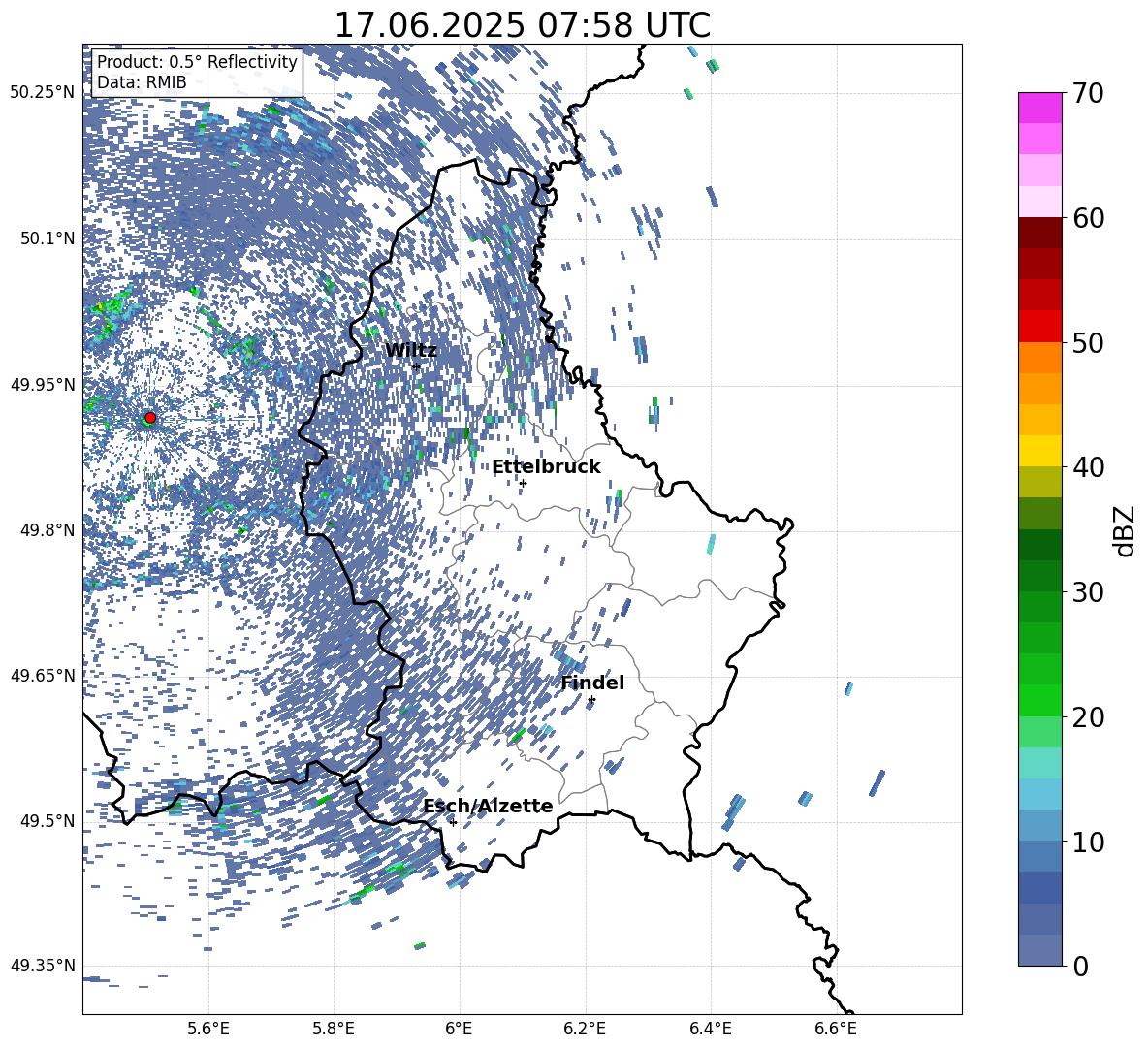Click the 50.25°N latitude tick label
Viewport: 1148px width, 1048px height.
43,93
